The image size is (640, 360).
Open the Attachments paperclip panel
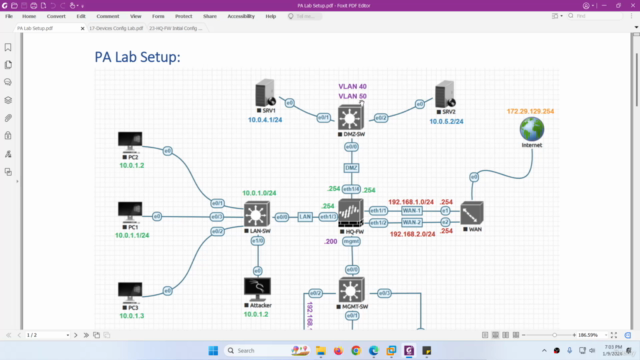[8, 118]
